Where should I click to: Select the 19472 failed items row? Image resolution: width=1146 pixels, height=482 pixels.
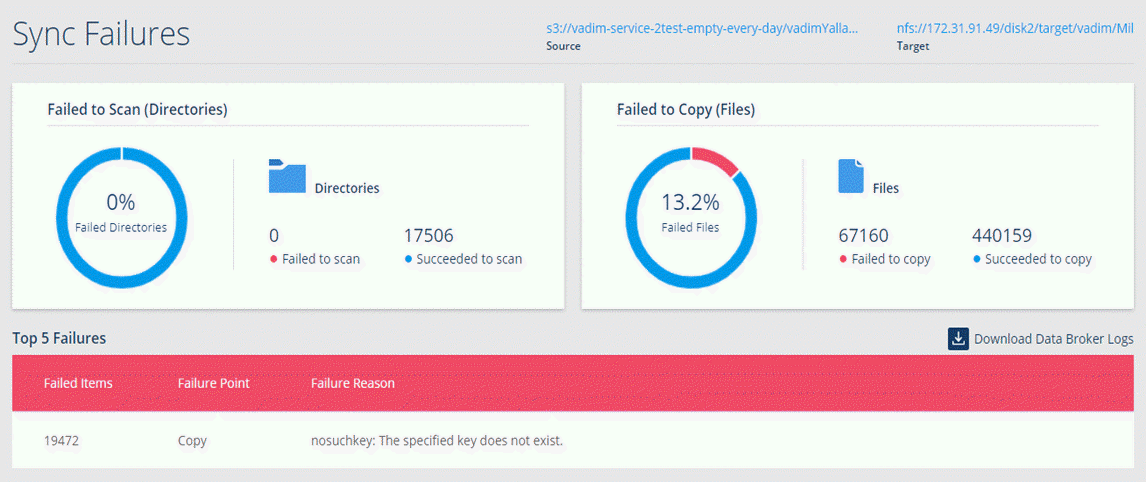tap(63, 440)
